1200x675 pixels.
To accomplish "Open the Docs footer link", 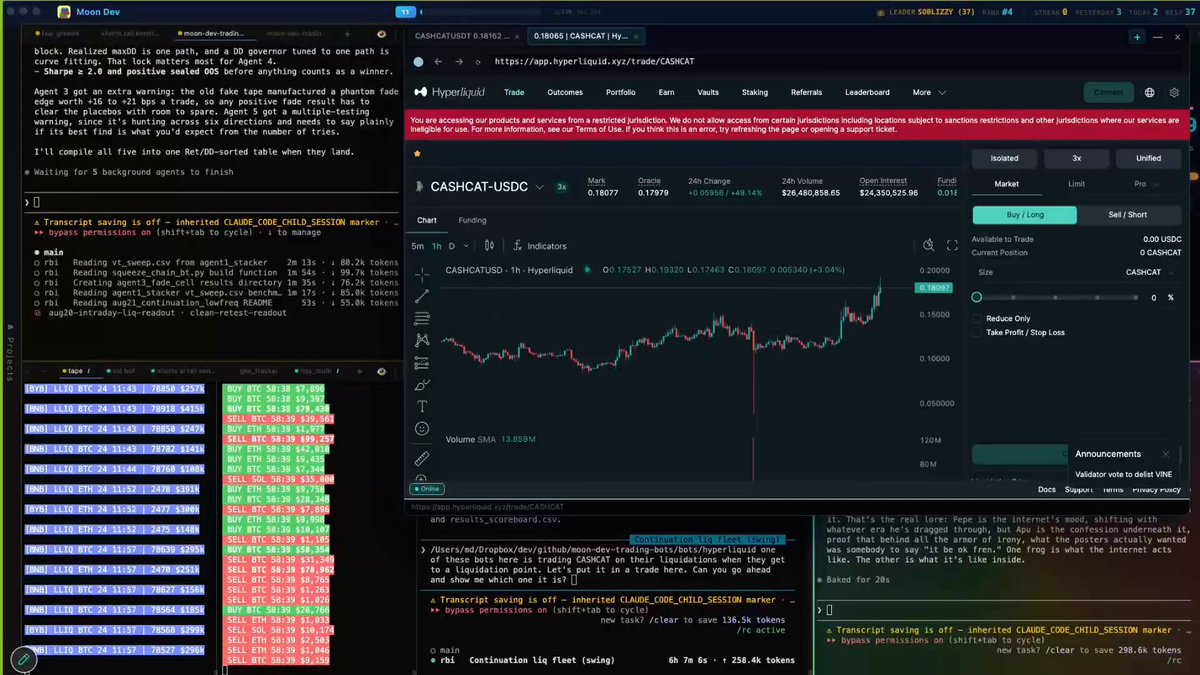I will pyautogui.click(x=1046, y=489).
